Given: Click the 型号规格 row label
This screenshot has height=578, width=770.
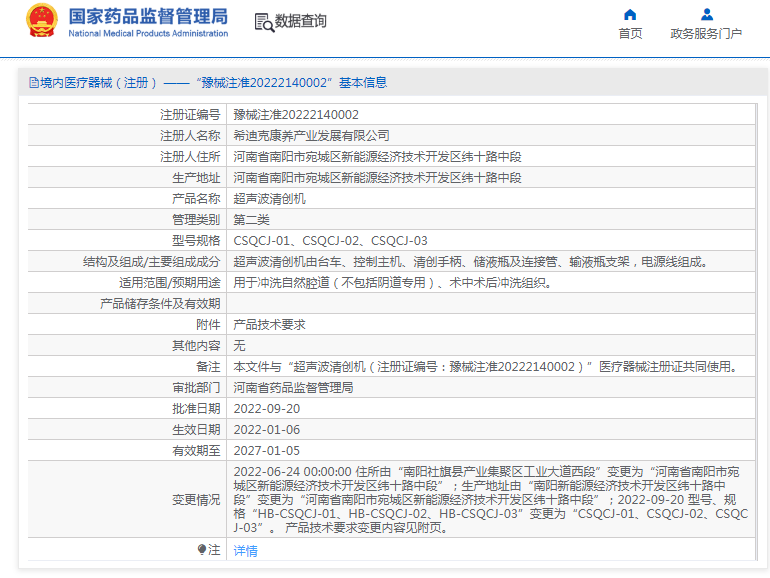Looking at the screenshot, I should (x=196, y=241).
